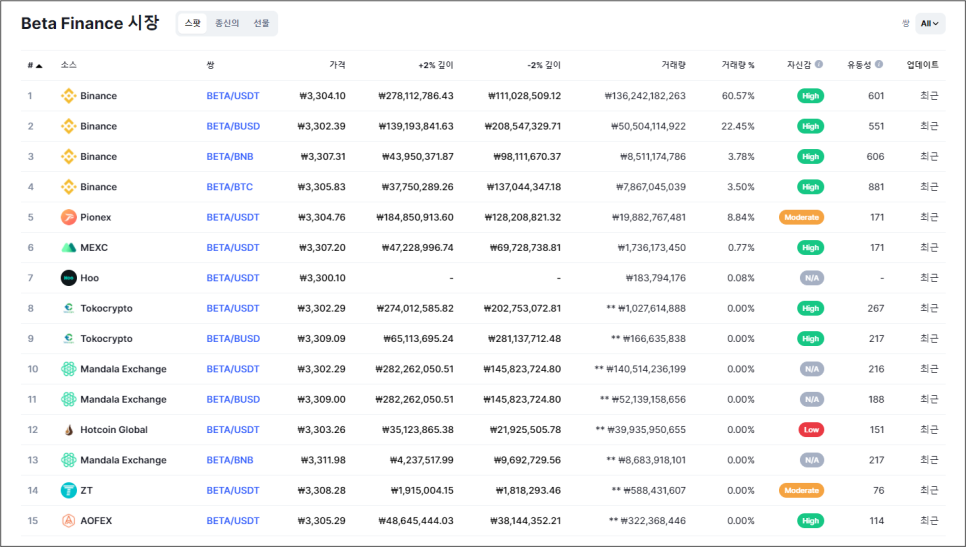Open BETA/BTC pair on Binance
Screen dimensions: 966x547
click(230, 187)
